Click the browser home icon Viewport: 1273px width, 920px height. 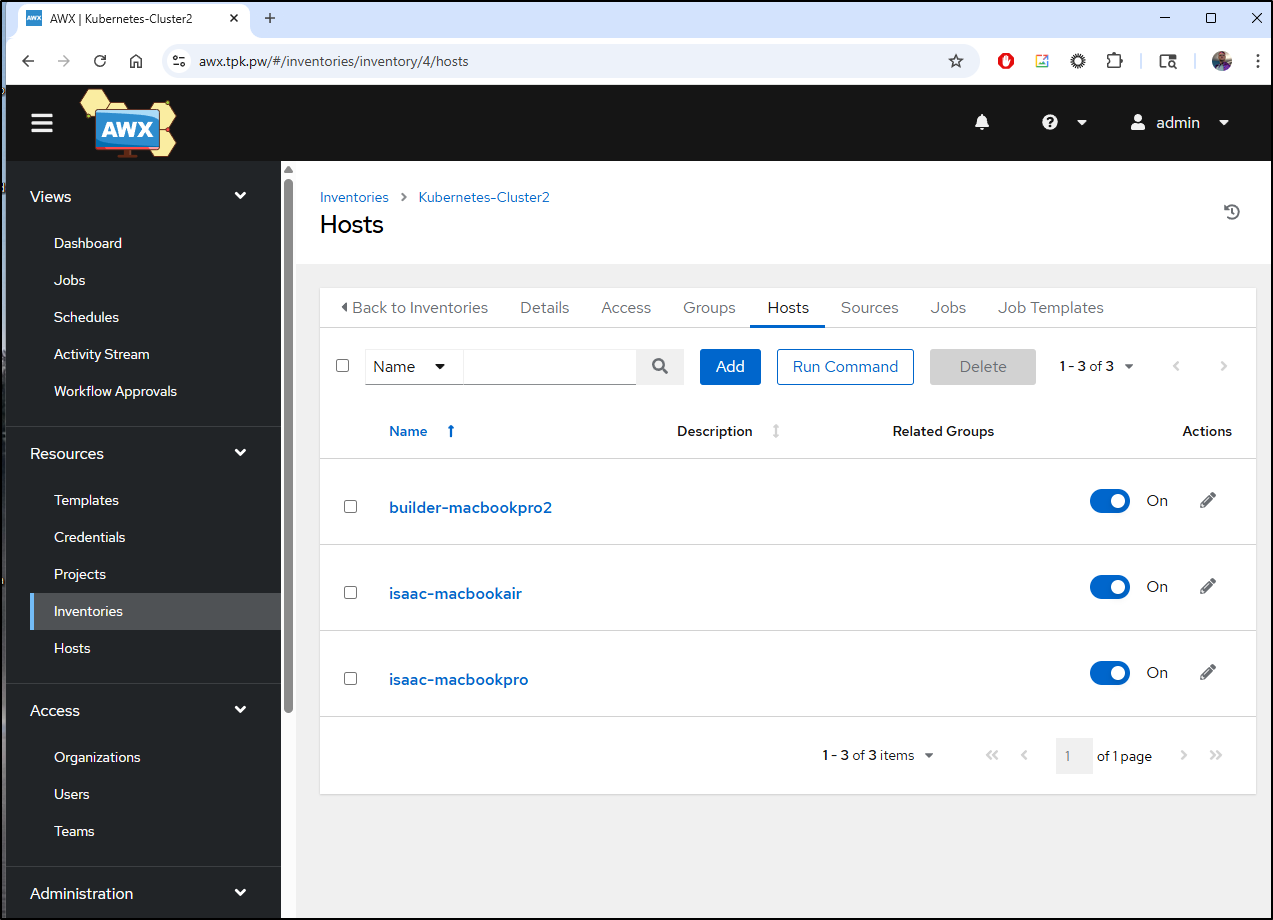coord(136,61)
